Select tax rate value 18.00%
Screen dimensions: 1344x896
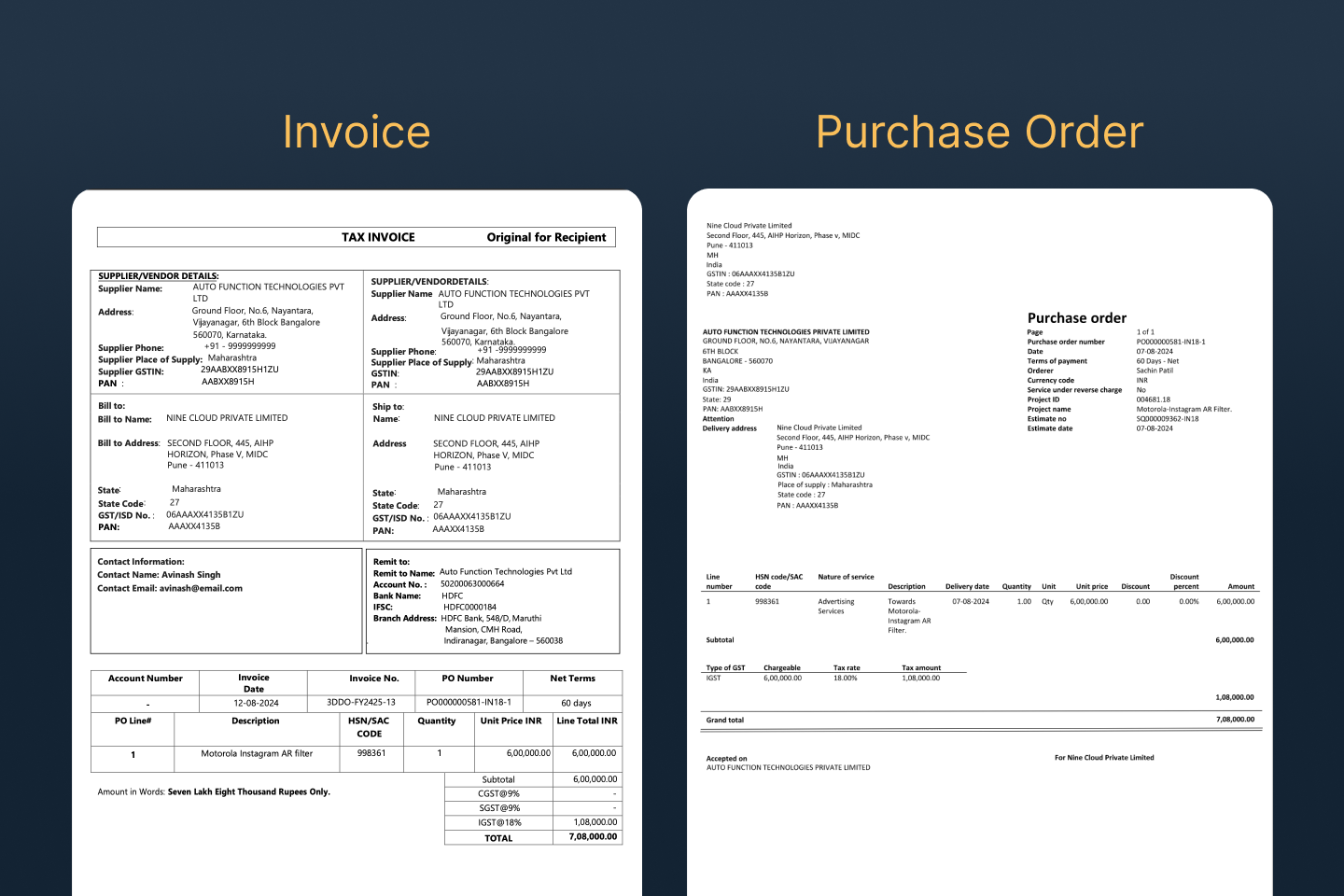coord(845,679)
